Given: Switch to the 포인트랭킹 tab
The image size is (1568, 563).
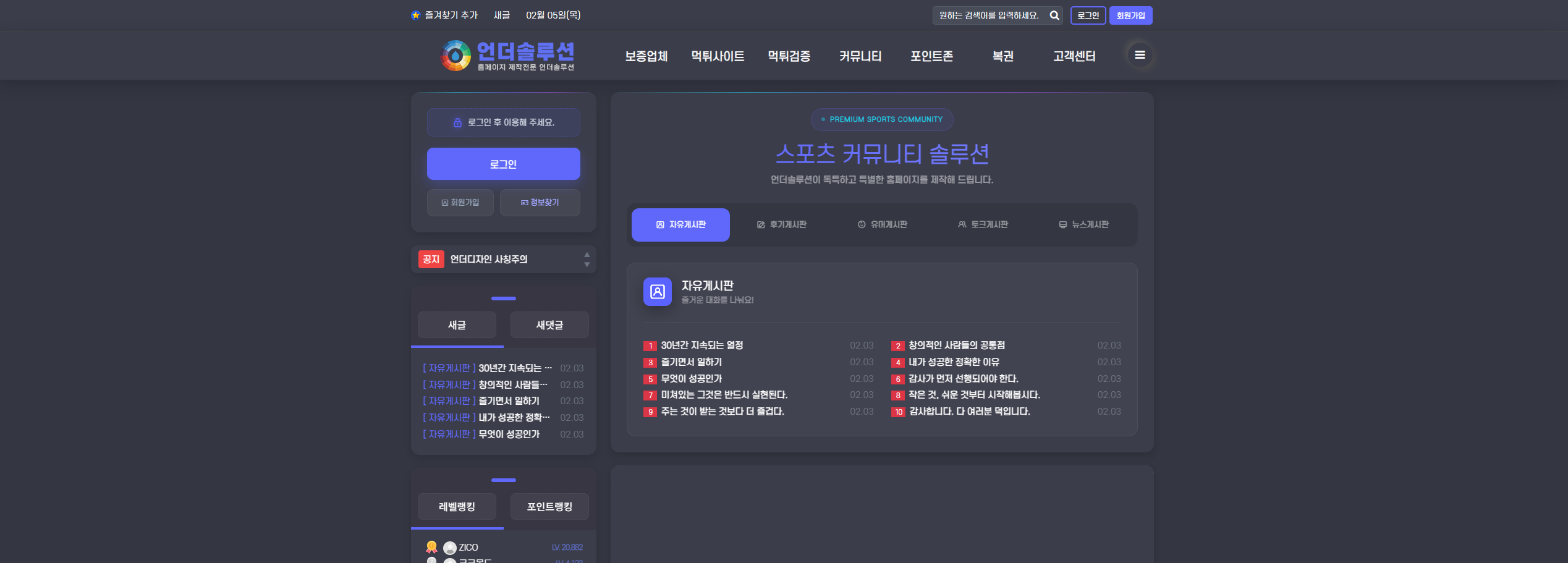Looking at the screenshot, I should click(x=549, y=507).
